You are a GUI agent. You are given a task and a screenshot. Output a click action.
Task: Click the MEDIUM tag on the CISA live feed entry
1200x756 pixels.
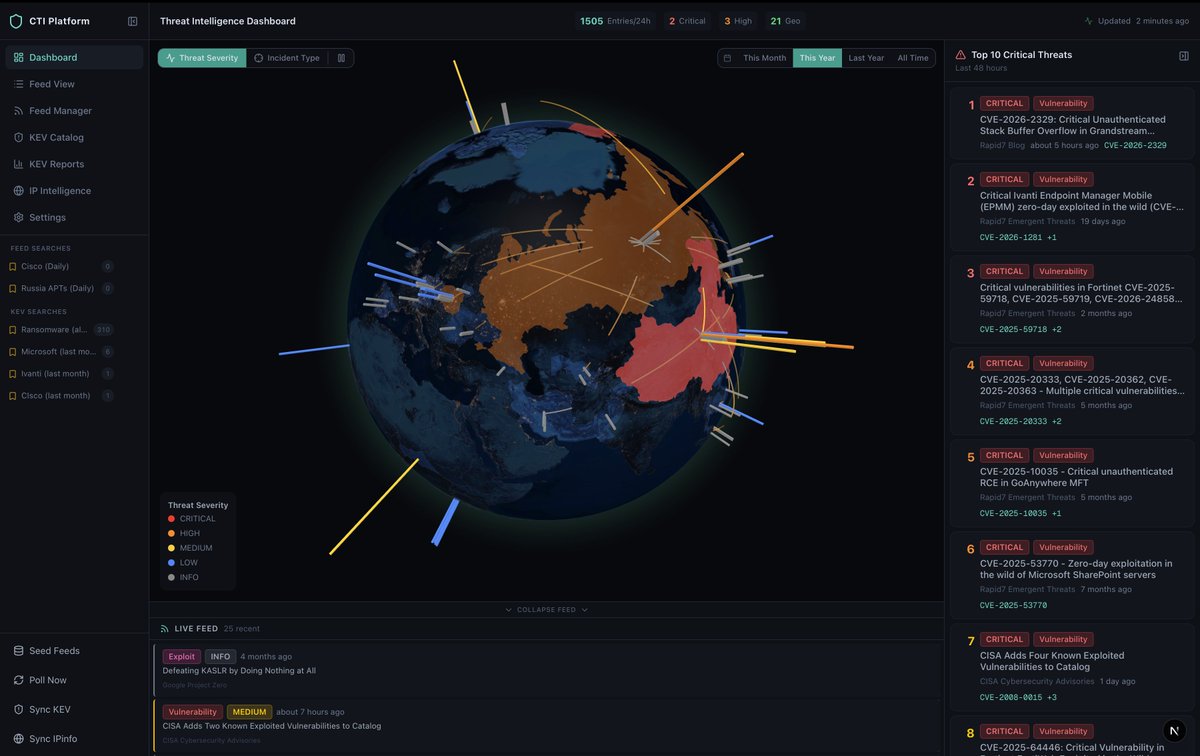coord(249,712)
